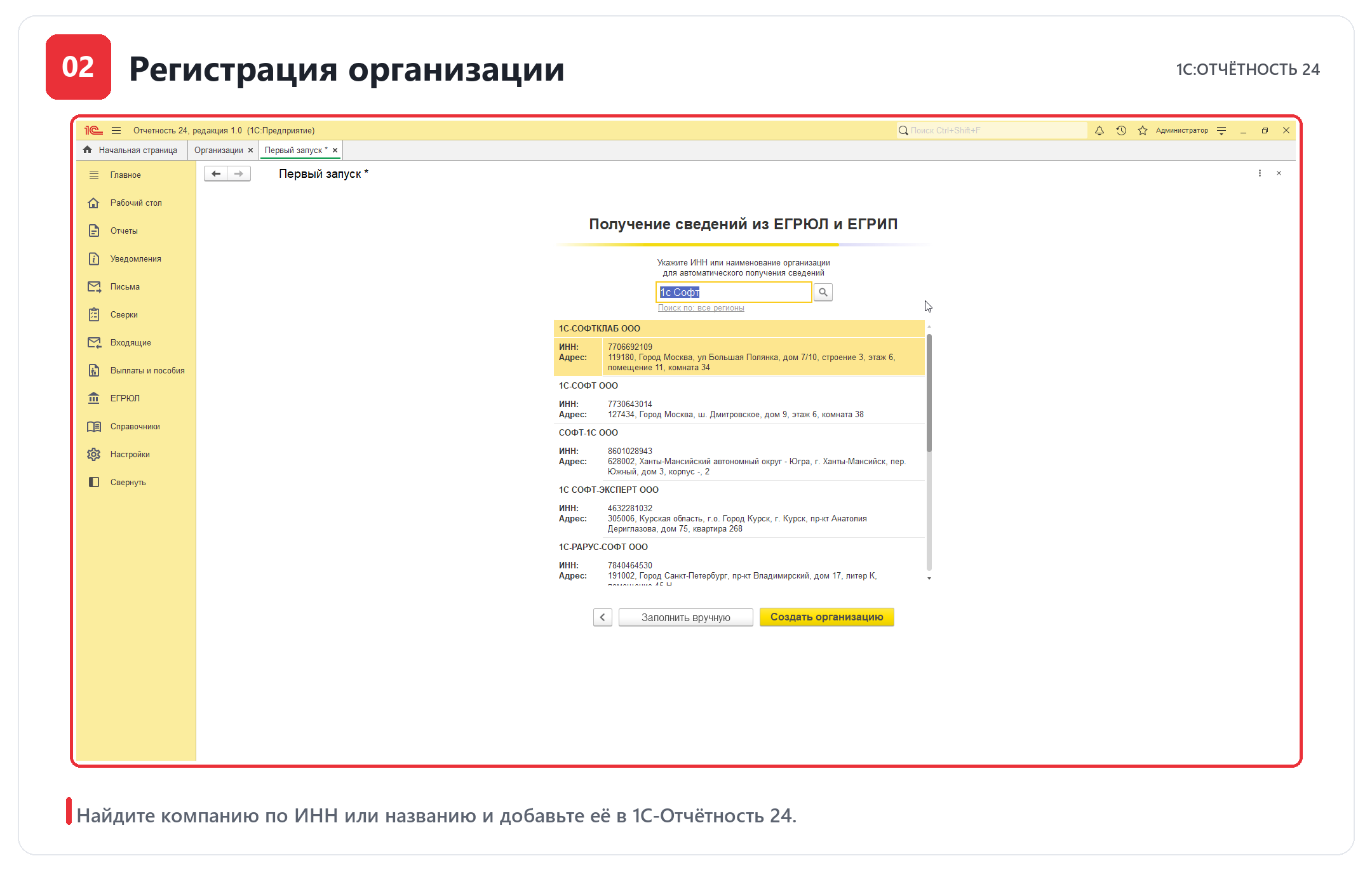Click Создать организацию button
Image resolution: width=1372 pixels, height=870 pixels.
click(827, 617)
